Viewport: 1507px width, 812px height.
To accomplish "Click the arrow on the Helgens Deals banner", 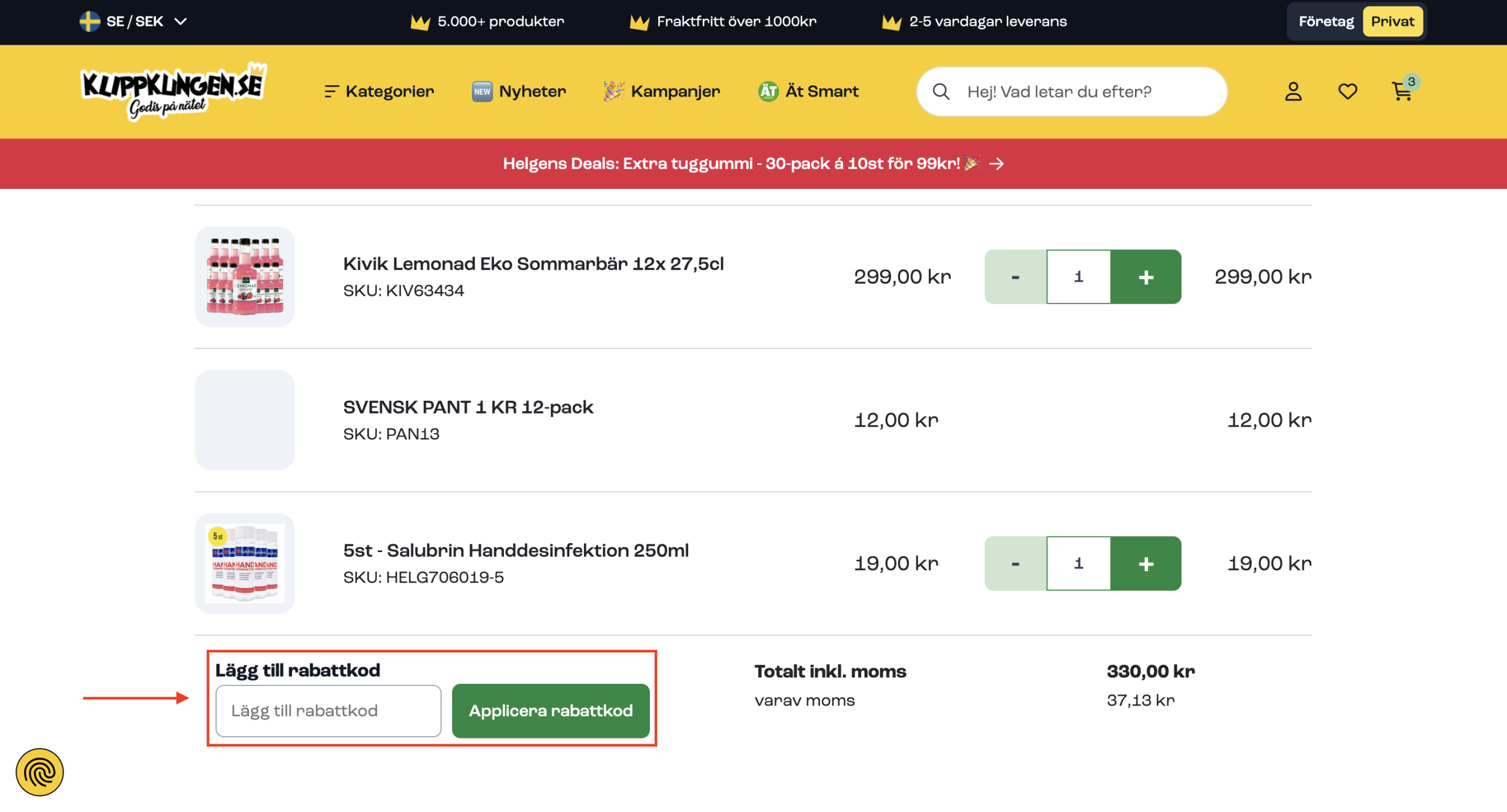I will click(997, 164).
